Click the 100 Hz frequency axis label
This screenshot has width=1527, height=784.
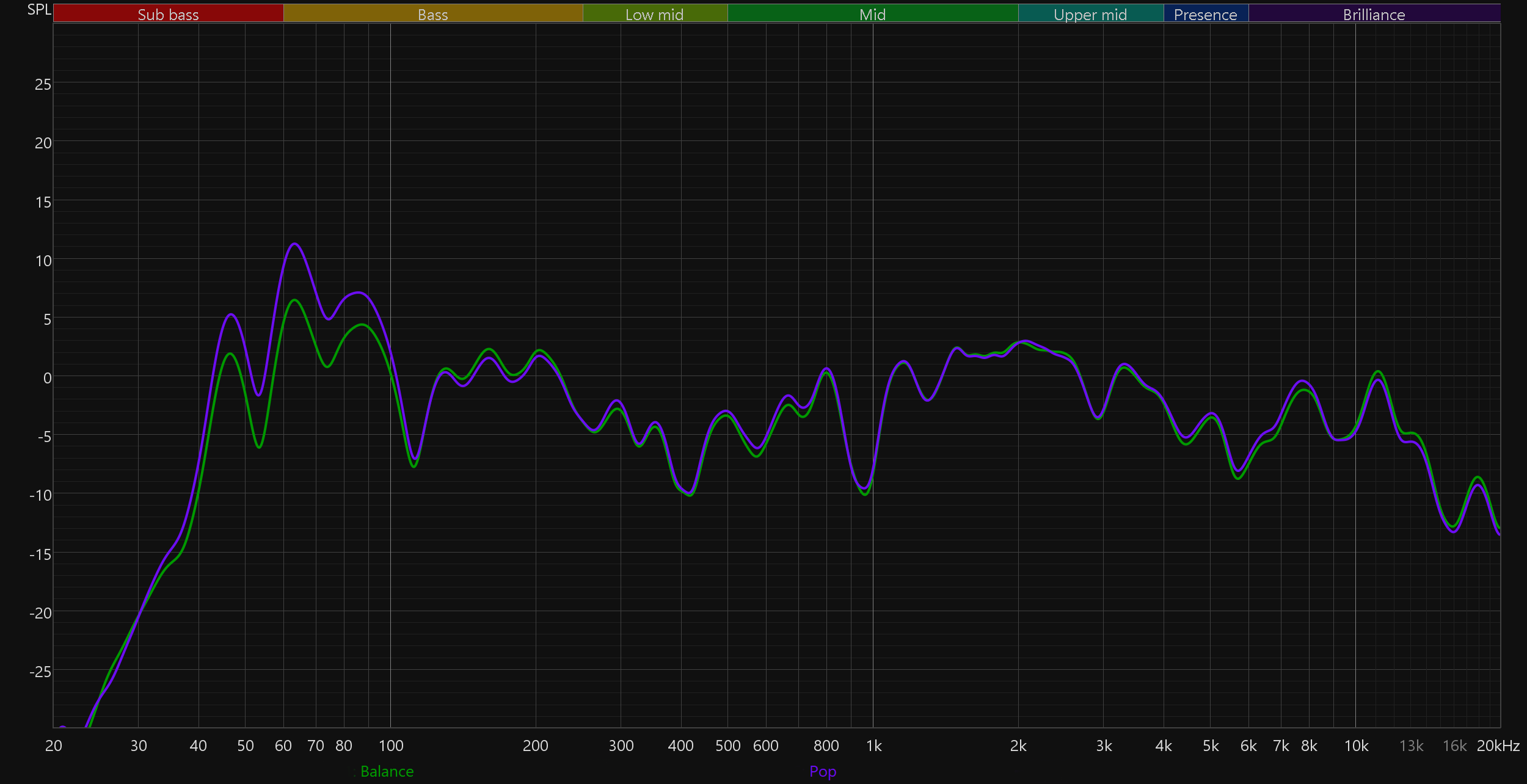391,746
